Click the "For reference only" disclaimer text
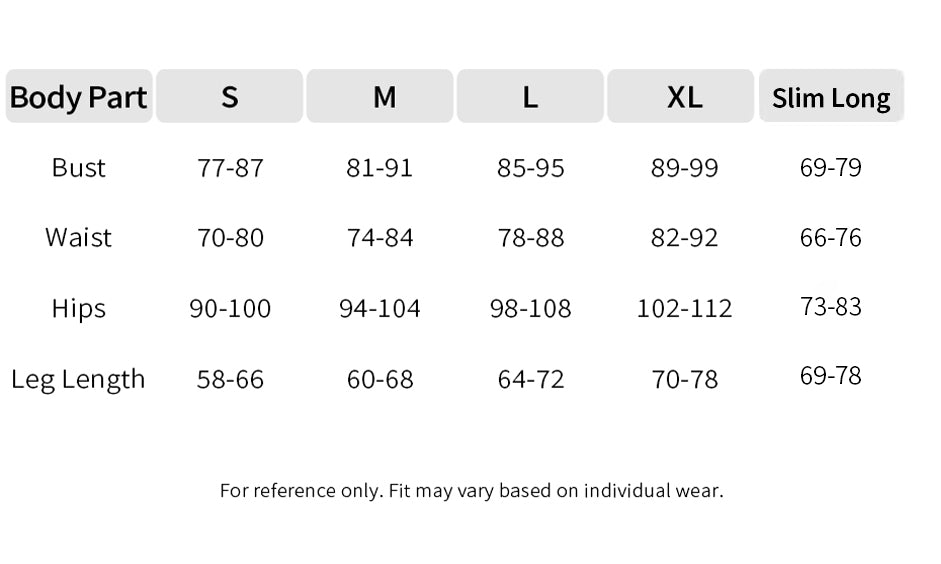 click(471, 490)
